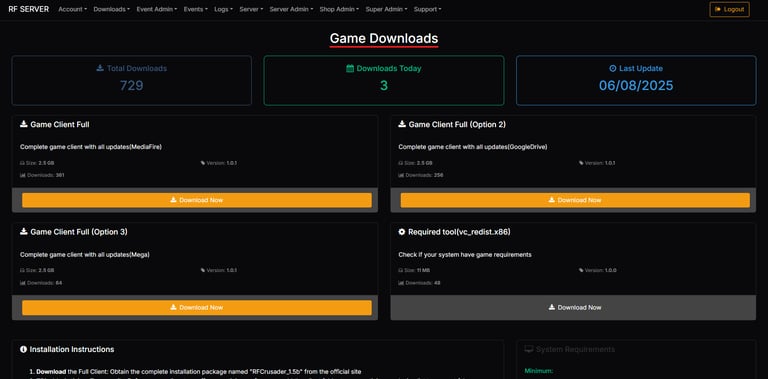Select the total downloads value 729
Image resolution: width=768 pixels, height=379 pixels.
click(131, 86)
